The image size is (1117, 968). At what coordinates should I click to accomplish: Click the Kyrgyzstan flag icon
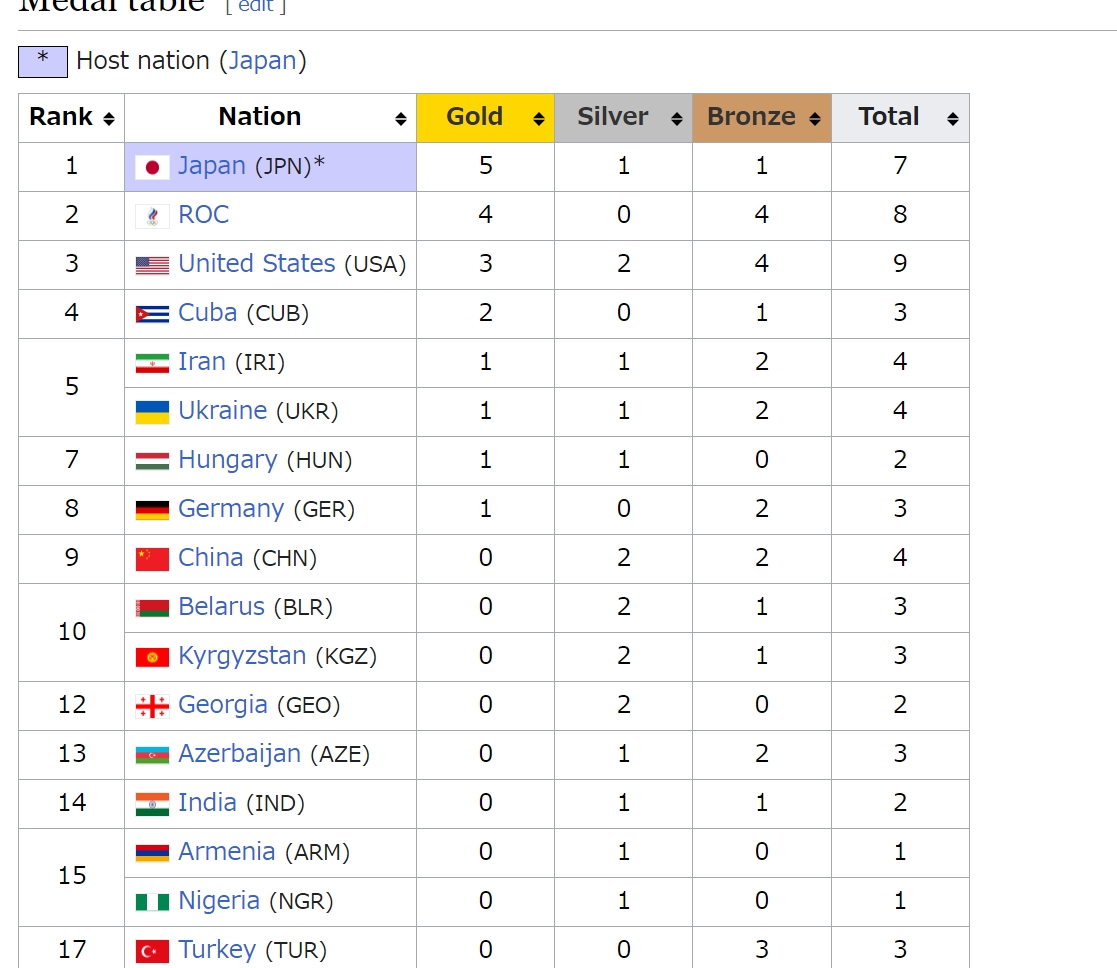(x=152, y=657)
